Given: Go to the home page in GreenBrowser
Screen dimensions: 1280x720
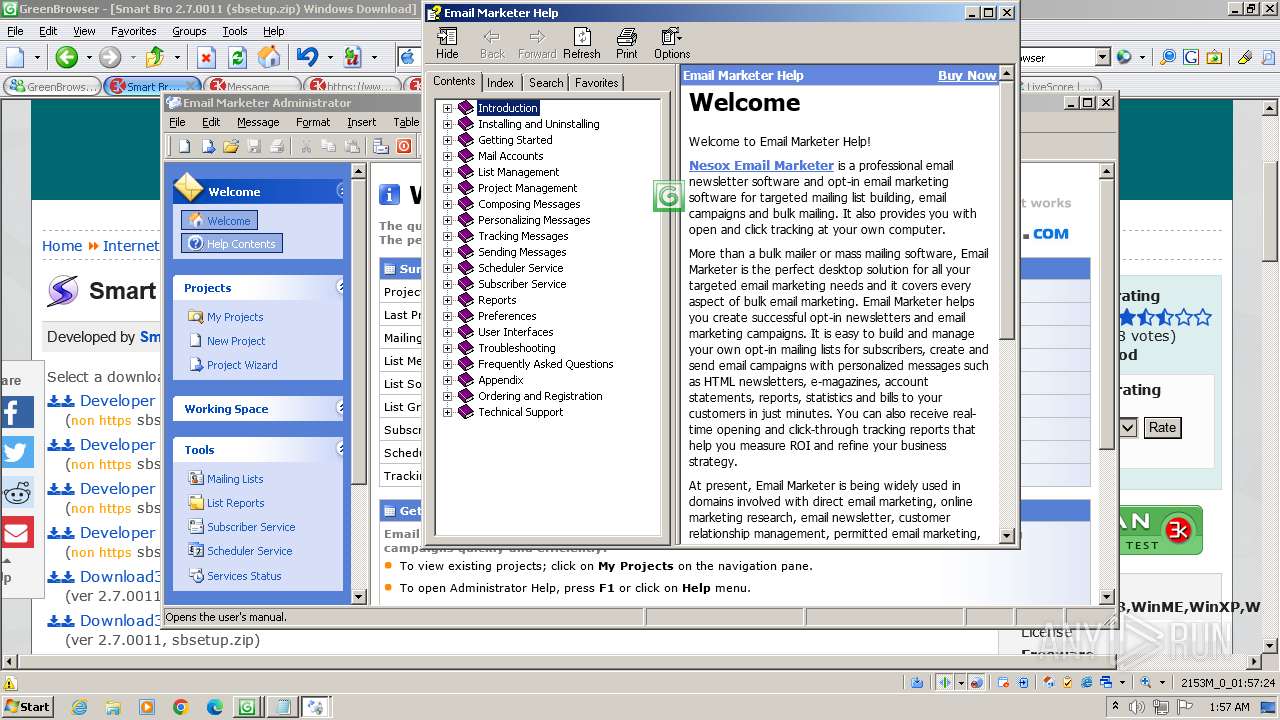Looking at the screenshot, I should point(269,57).
